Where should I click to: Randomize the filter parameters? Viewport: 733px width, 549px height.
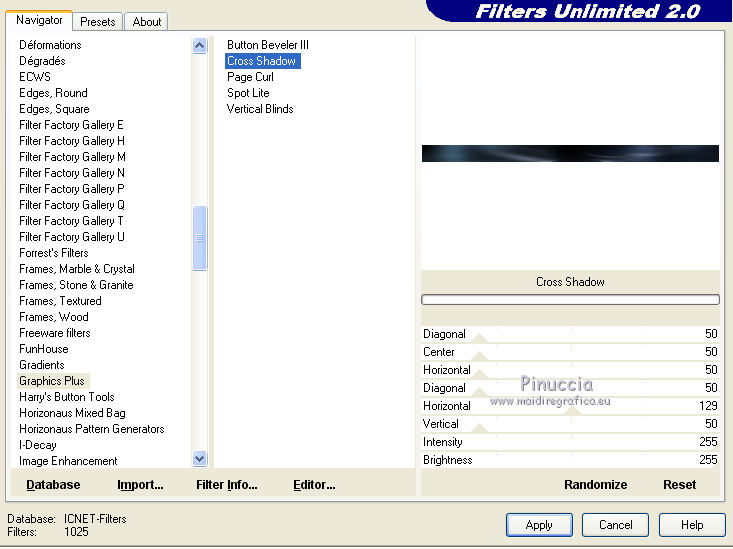[596, 485]
